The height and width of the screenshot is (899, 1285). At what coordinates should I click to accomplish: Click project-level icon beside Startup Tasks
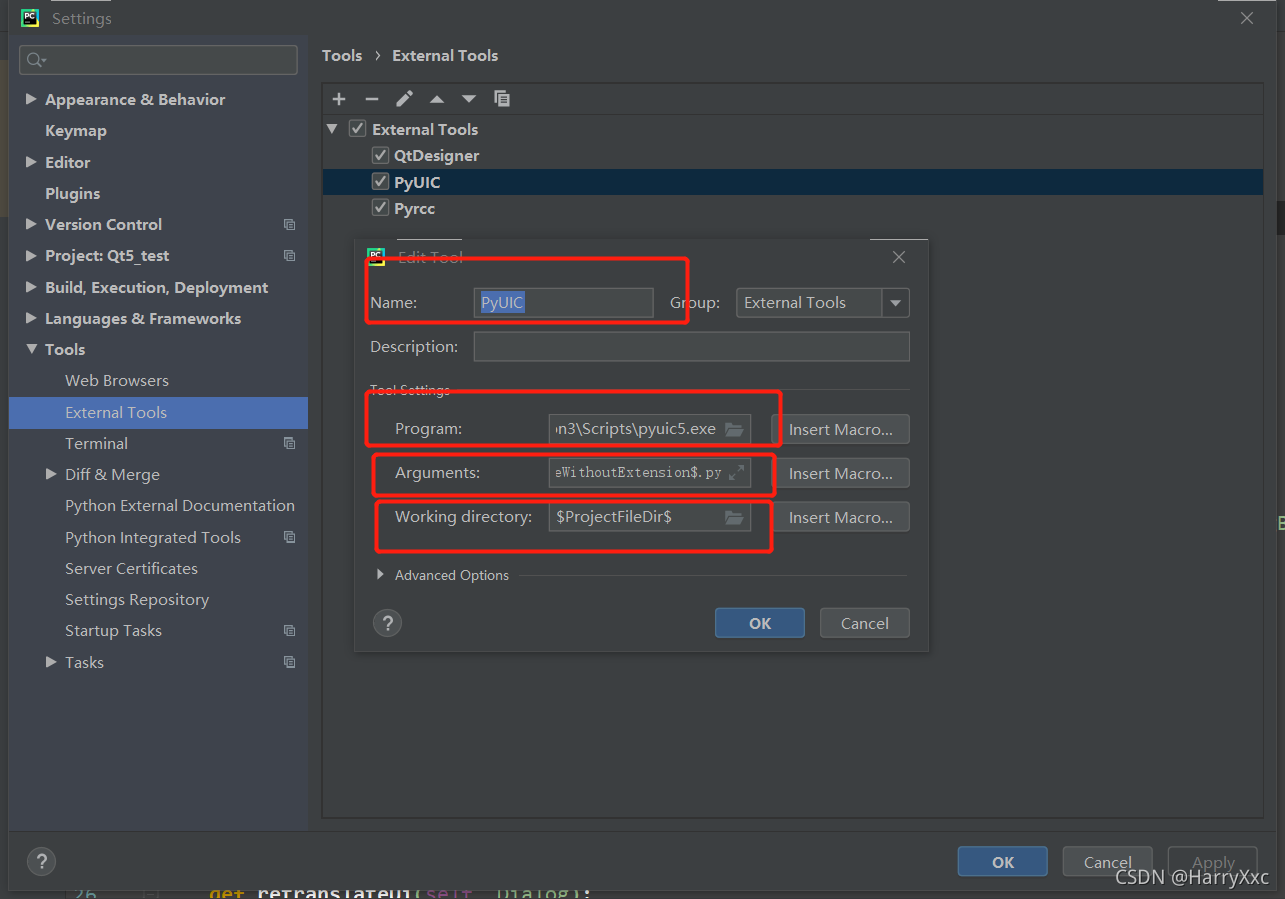click(x=289, y=631)
